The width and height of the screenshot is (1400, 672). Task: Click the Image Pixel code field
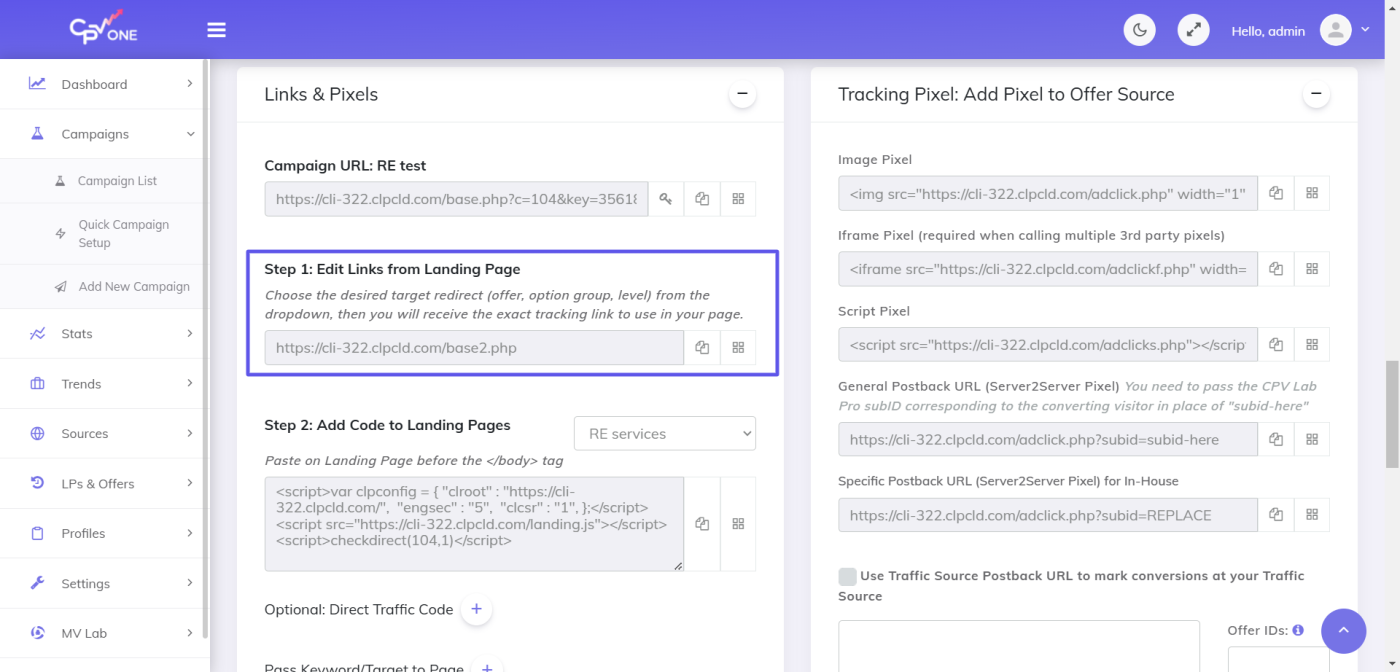pos(1048,193)
